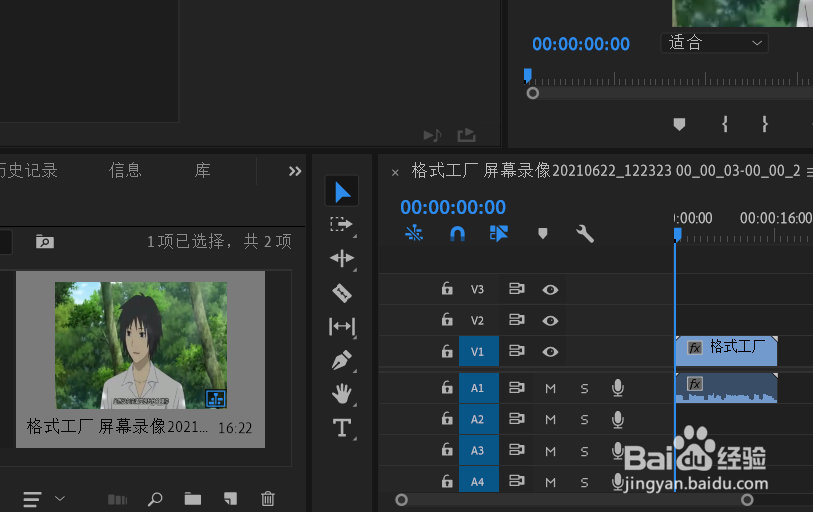The height and width of the screenshot is (512, 813).
Task: Select the Ripple Edit tool
Action: pos(342,258)
